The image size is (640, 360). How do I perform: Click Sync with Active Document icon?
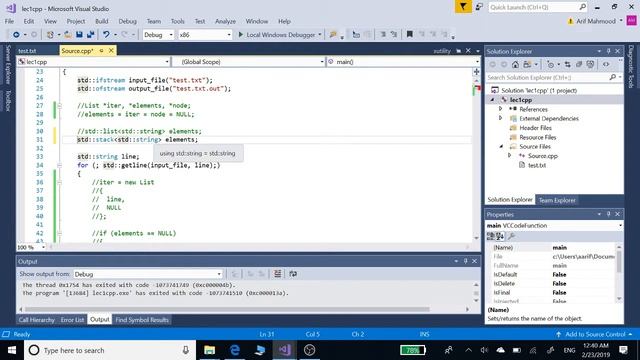(x=567, y=64)
